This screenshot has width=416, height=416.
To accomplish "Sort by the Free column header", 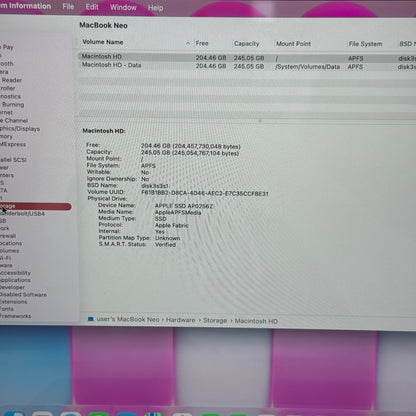I will tap(202, 43).
